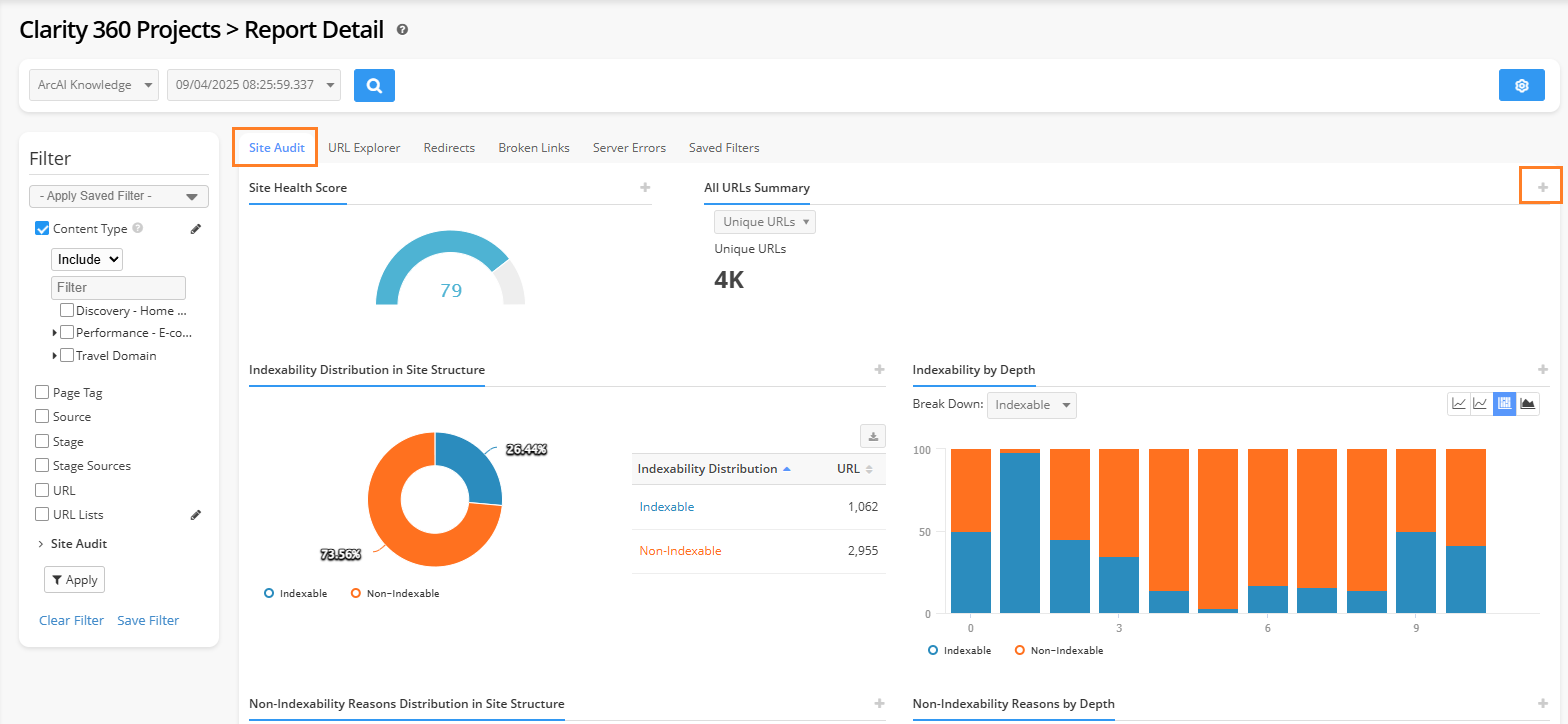This screenshot has width=1568, height=724.
Task: Check the Travel Domain checkbox
Action: pyautogui.click(x=67, y=356)
